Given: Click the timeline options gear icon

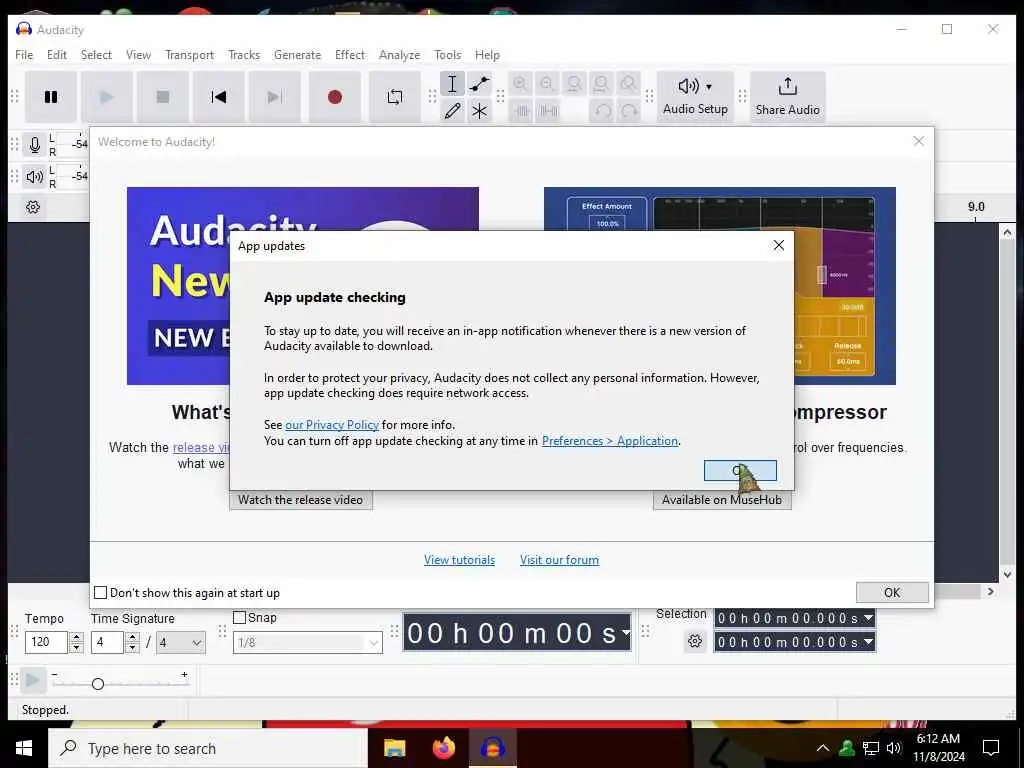Looking at the screenshot, I should [x=33, y=207].
